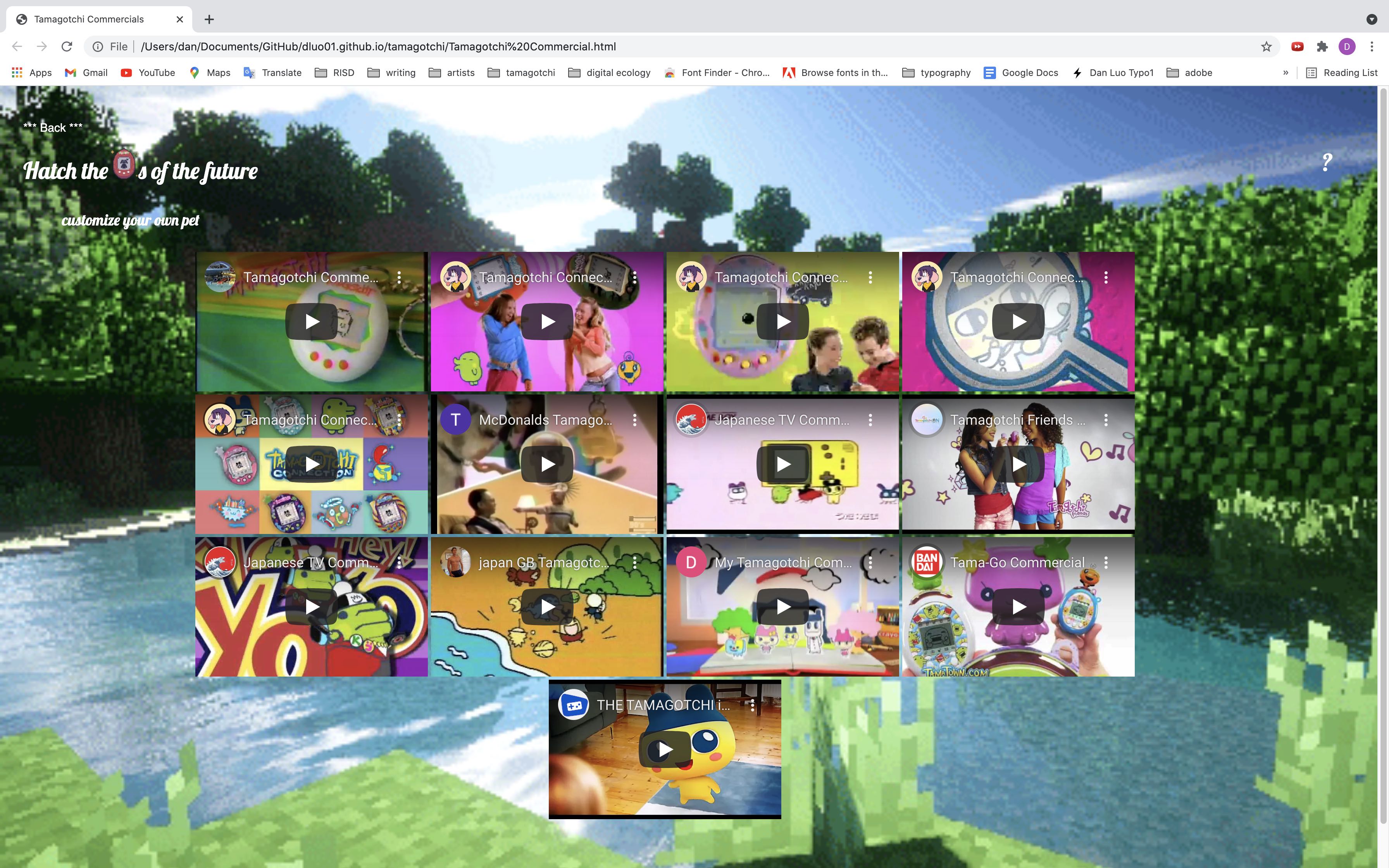Image resolution: width=1389 pixels, height=868 pixels.
Task: Expand the adobe bookmark folder
Action: pos(1189,73)
